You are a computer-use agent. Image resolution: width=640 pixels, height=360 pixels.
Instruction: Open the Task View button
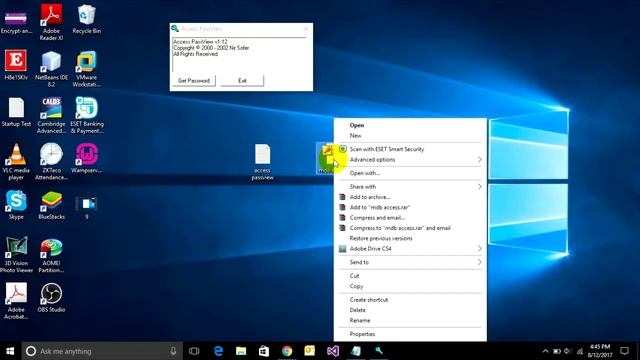pos(194,351)
